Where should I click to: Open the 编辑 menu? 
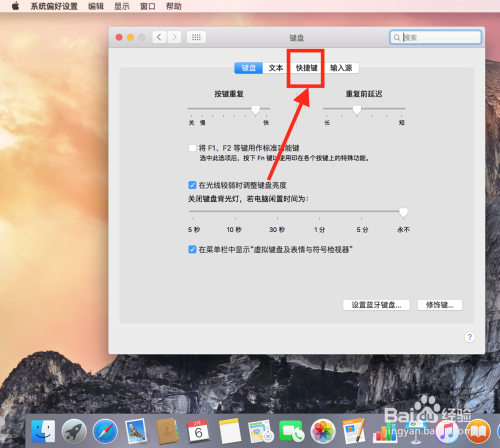click(x=96, y=6)
